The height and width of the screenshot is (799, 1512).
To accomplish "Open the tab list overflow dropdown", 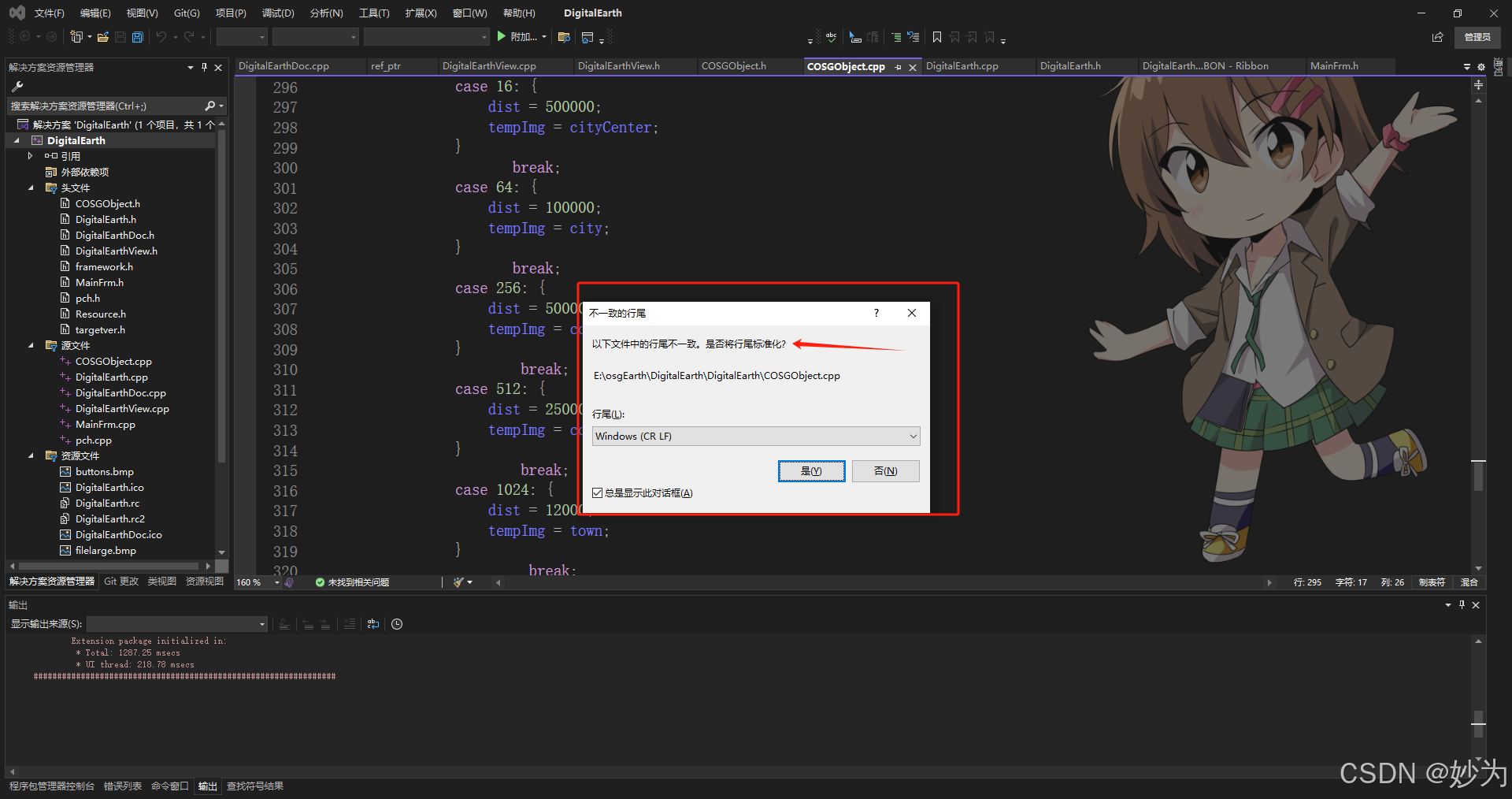I will pos(1467,67).
